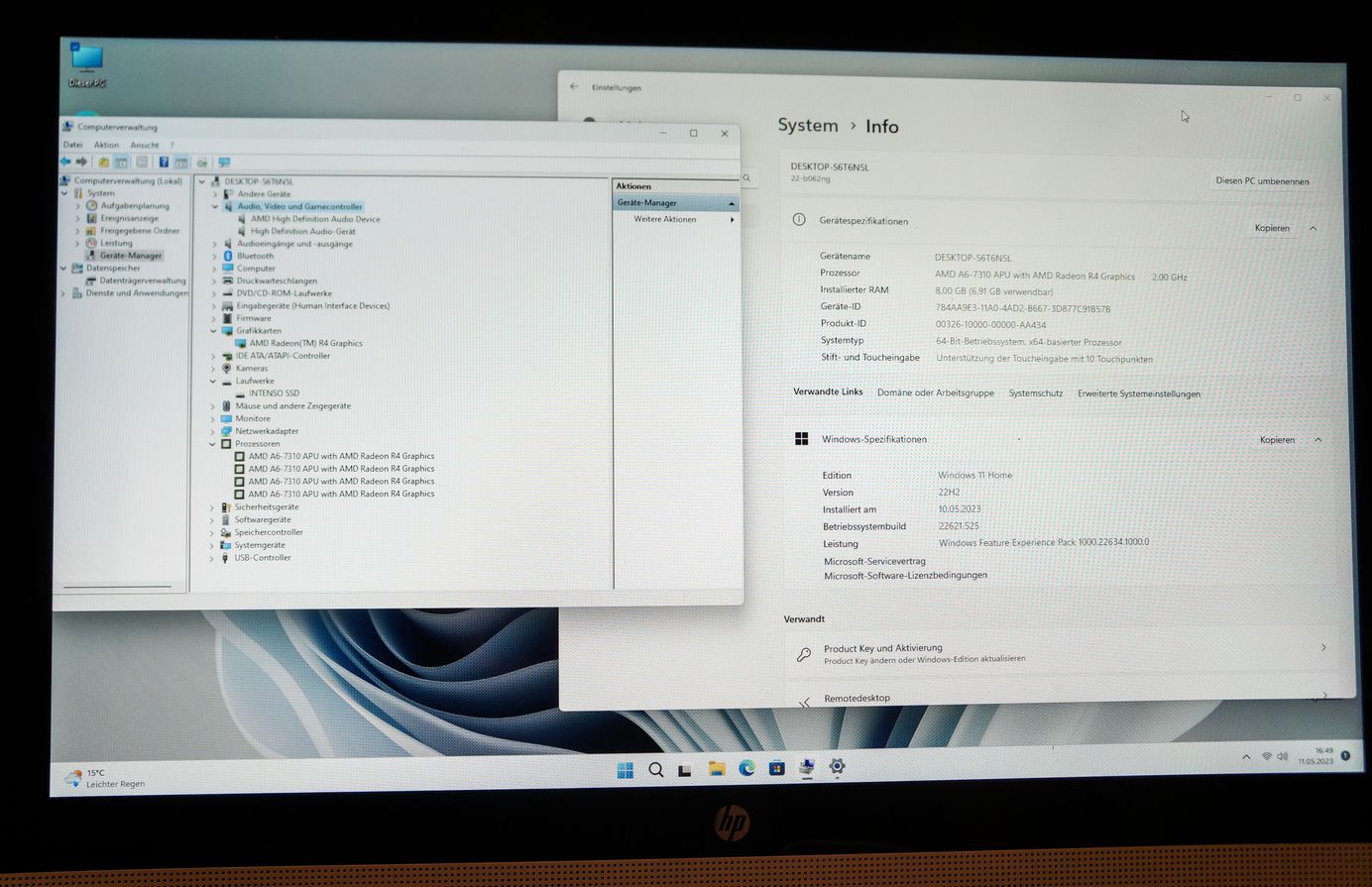The width and height of the screenshot is (1372, 887).
Task: Select Geräte-Manager in the left tree
Action: tap(130, 255)
